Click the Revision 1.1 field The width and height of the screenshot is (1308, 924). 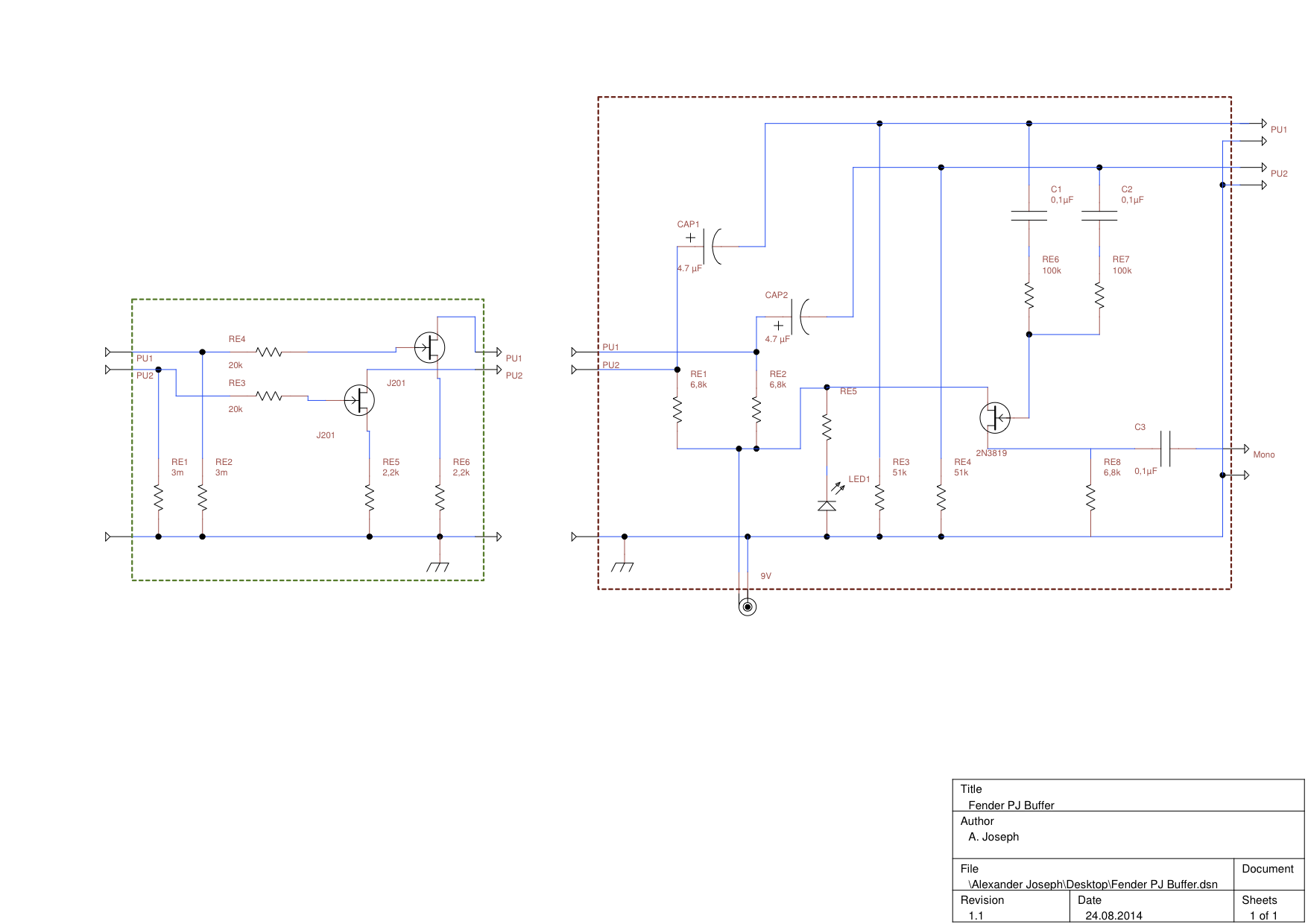point(976,916)
